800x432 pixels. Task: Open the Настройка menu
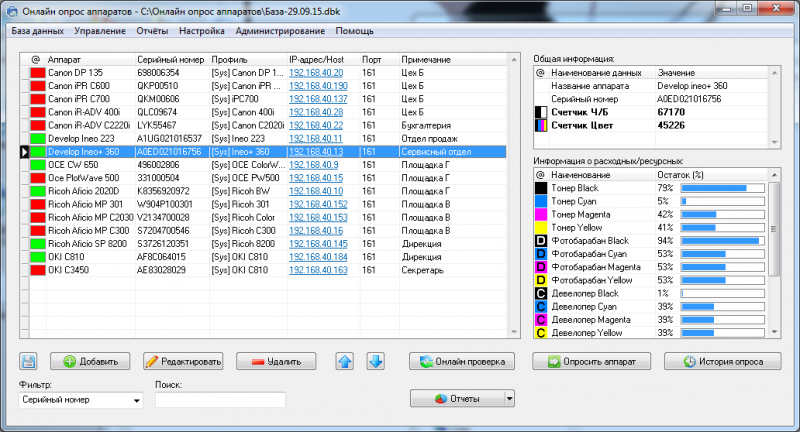click(202, 31)
